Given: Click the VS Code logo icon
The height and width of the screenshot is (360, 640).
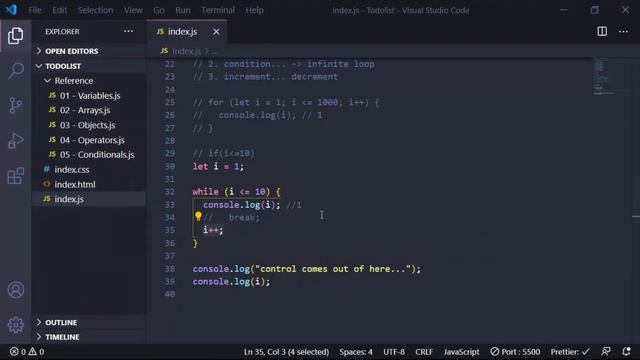Looking at the screenshot, I should pyautogui.click(x=11, y=10).
